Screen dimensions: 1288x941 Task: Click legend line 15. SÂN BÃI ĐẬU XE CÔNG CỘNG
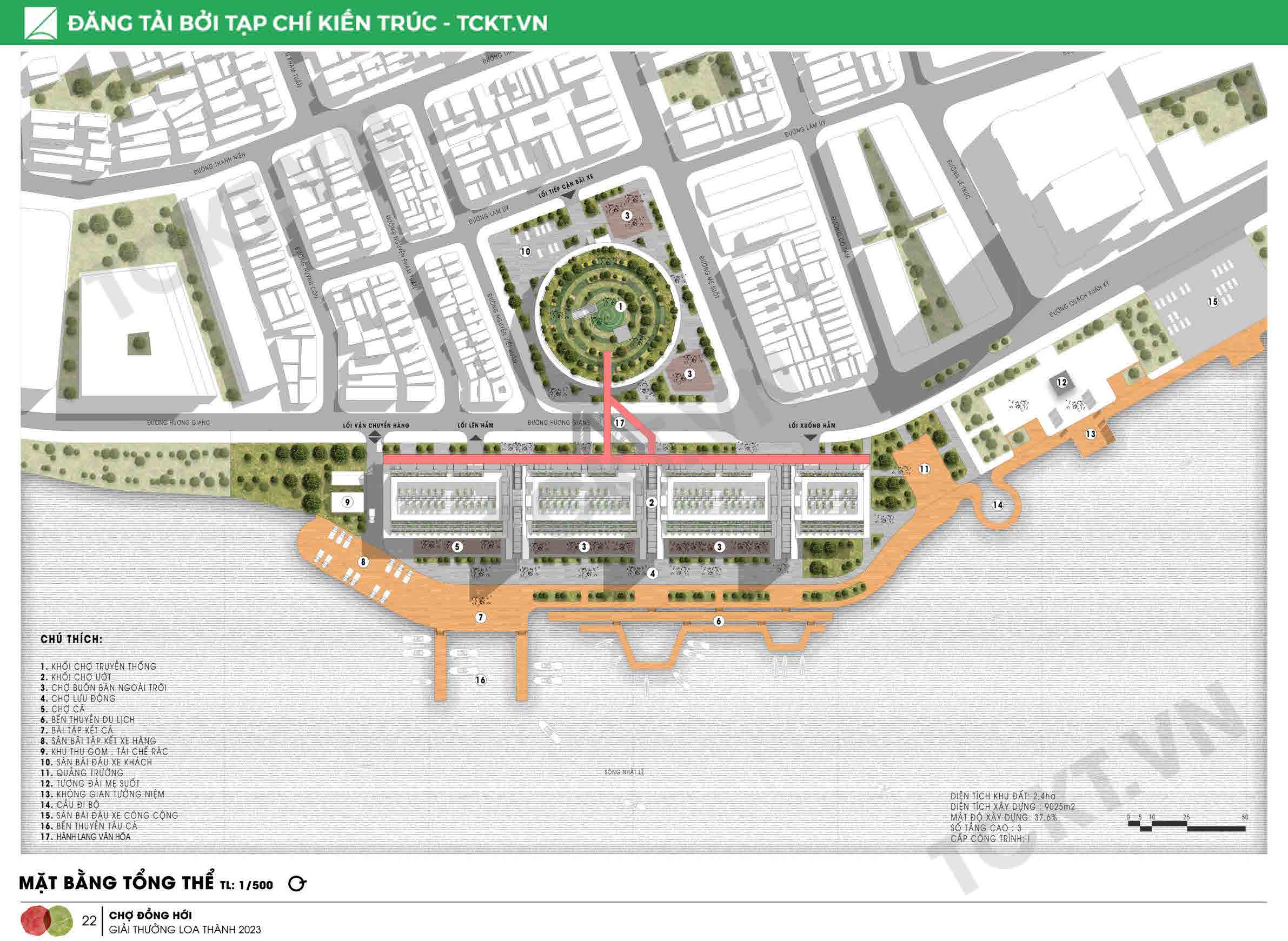point(109,815)
